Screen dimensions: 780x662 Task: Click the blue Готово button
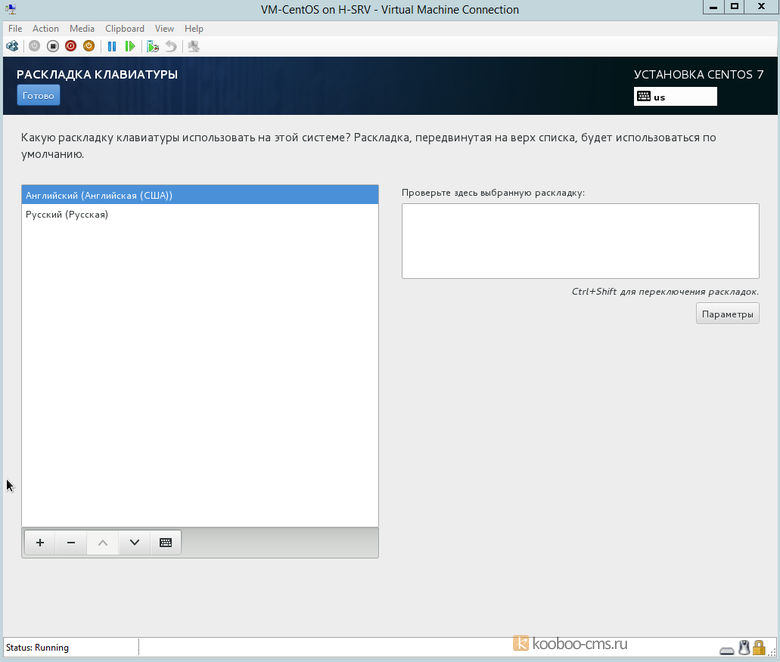[38, 95]
